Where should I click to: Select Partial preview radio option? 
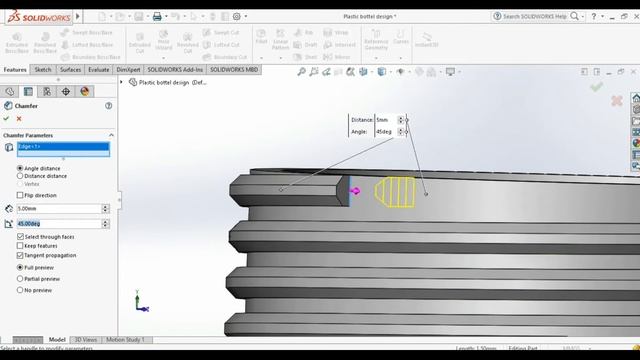[x=20, y=279]
